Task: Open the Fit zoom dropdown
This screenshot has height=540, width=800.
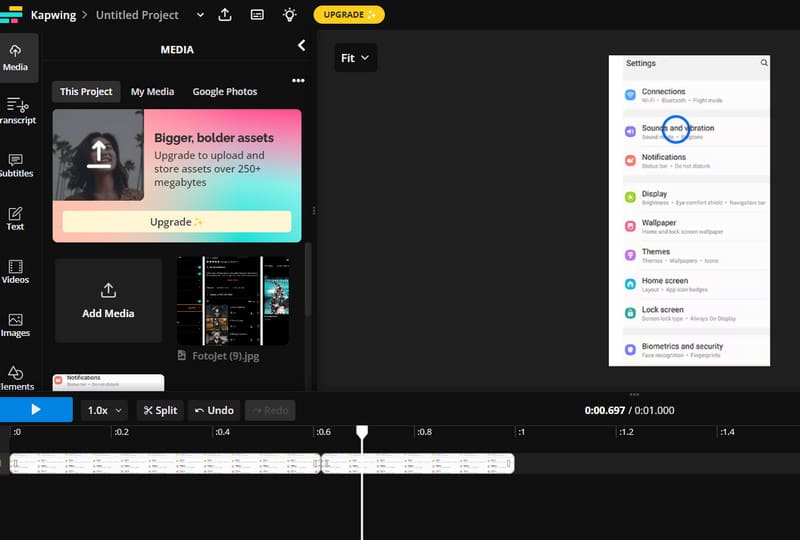Action: [355, 58]
